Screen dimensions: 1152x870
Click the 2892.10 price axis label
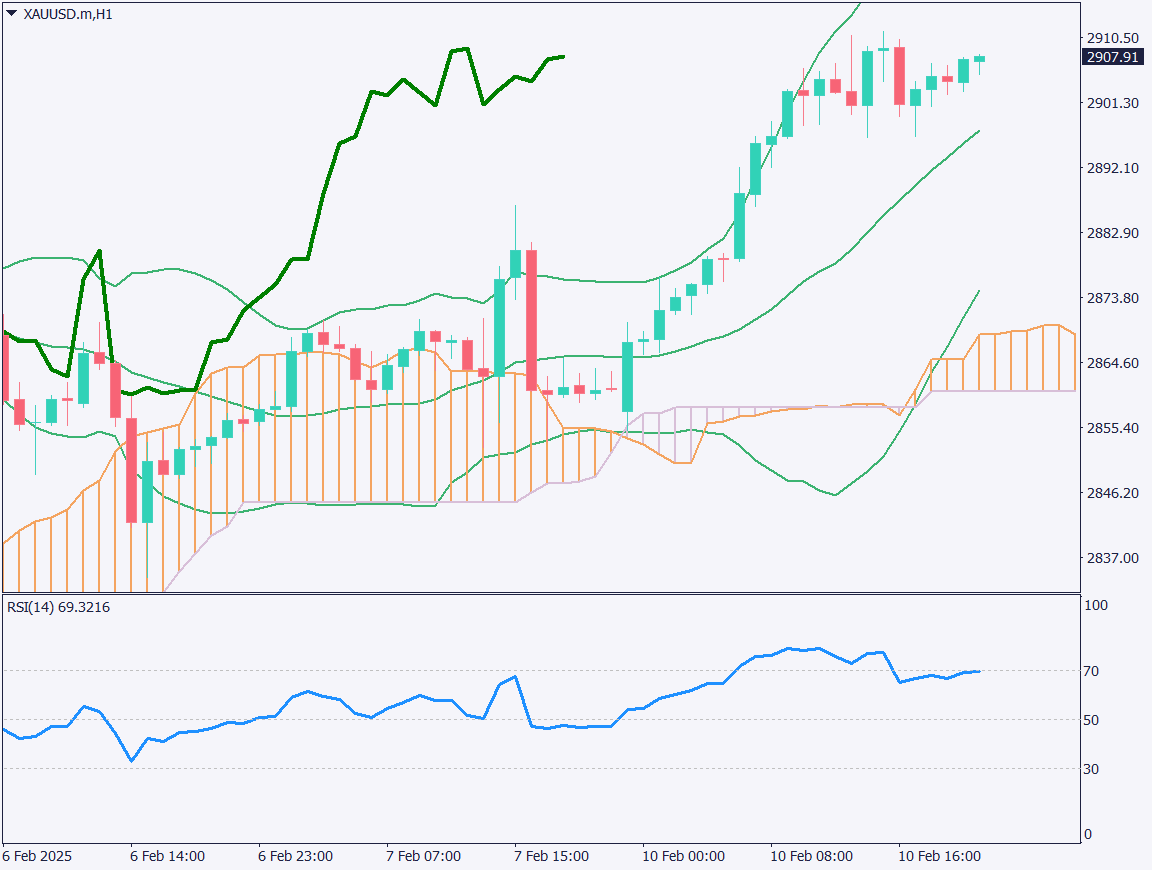[x=1112, y=168]
